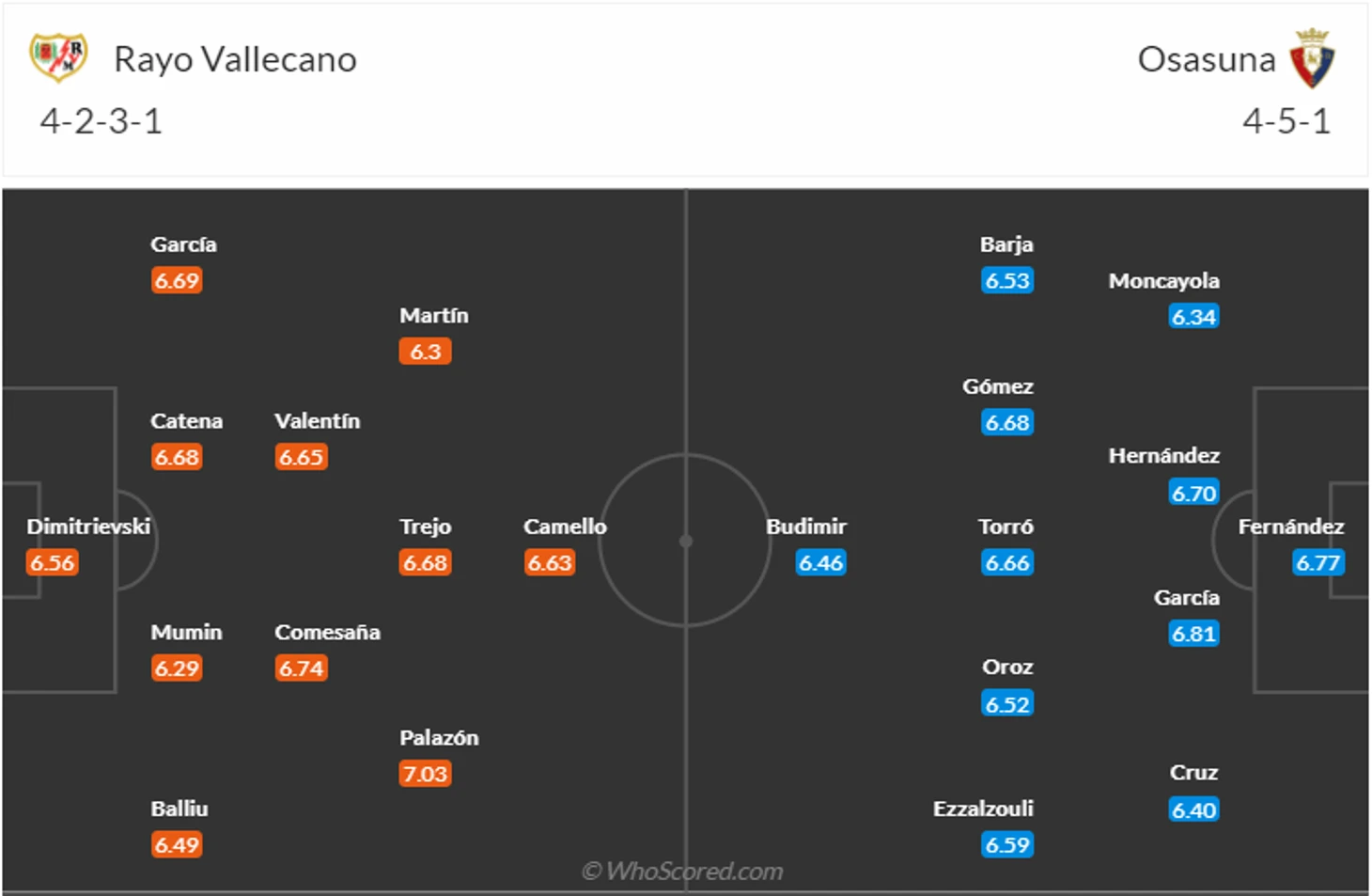This screenshot has width=1372, height=896.
Task: Click Torró's 6.66 rating badge
Action: pyautogui.click(x=1007, y=563)
